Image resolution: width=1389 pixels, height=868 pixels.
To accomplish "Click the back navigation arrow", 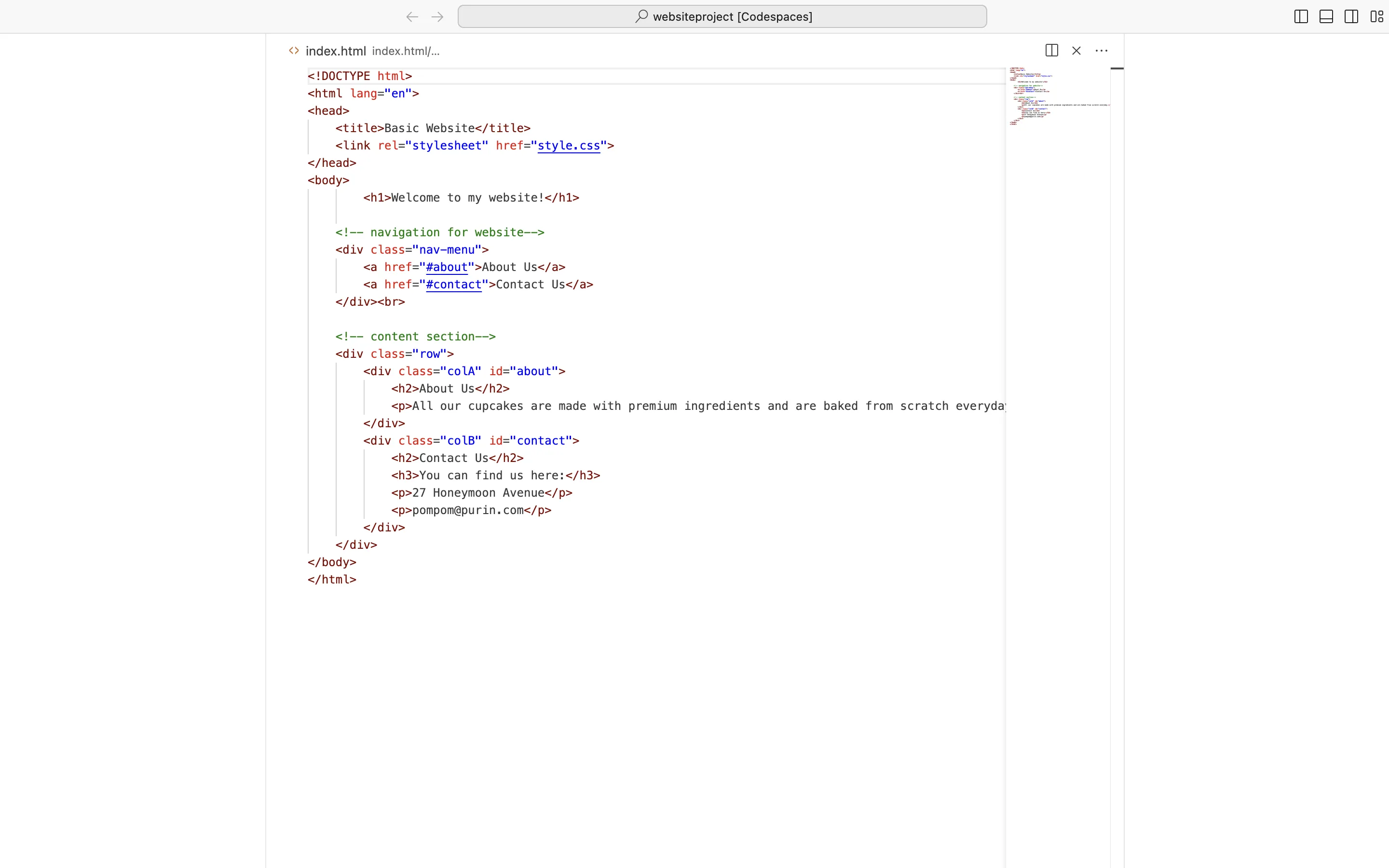I will (x=411, y=17).
